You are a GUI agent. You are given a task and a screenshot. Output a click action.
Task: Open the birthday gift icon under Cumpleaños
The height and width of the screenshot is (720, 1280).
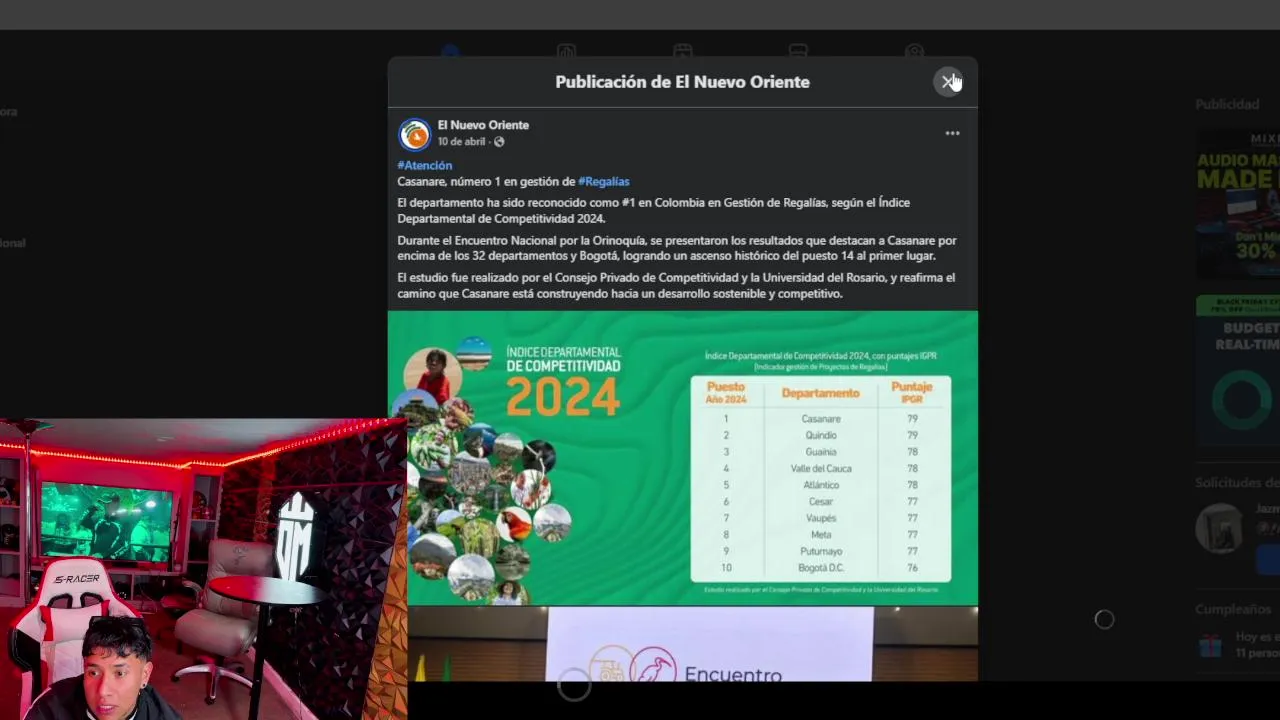pyautogui.click(x=1211, y=645)
